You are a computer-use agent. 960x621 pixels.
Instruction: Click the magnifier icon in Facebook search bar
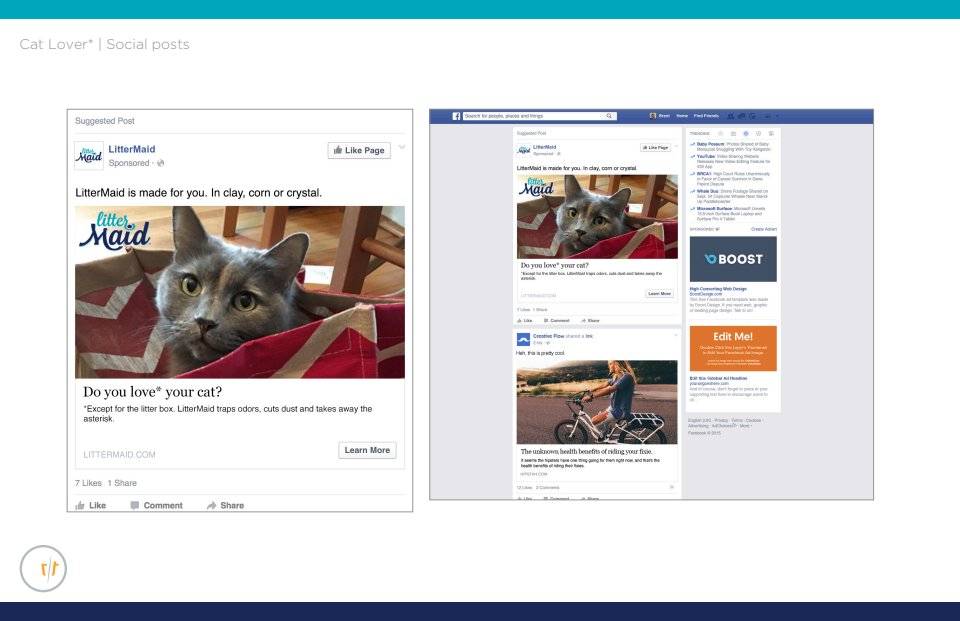(x=609, y=116)
